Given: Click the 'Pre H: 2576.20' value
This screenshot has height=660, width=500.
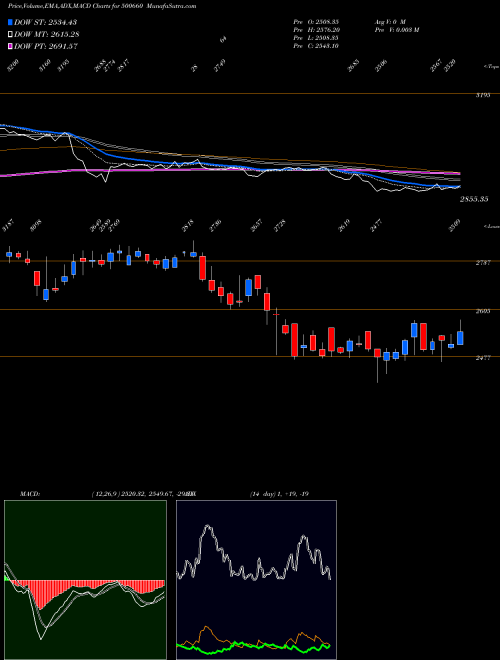Looking at the screenshot, I should coord(317,30).
